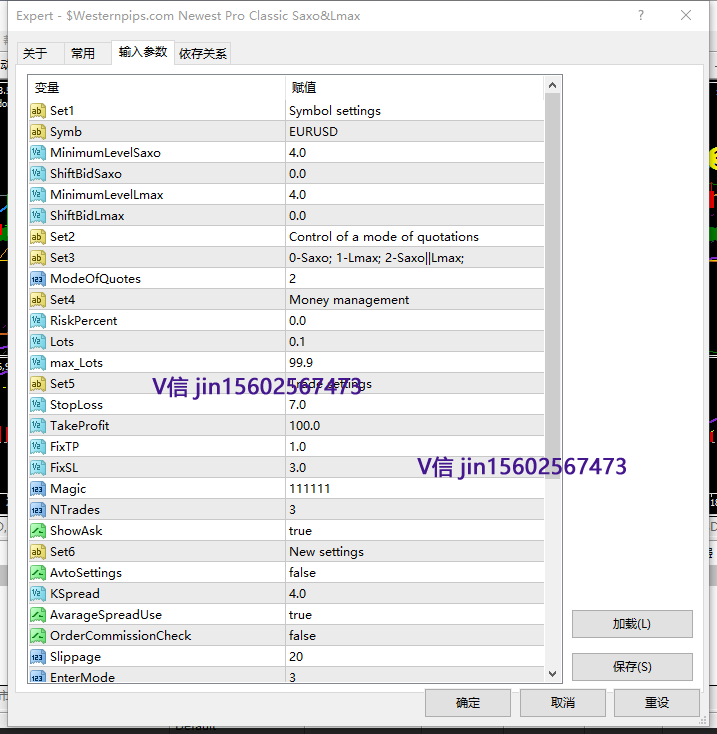Click the double-type icon beside MinimumLevelLmax
Image resolution: width=717 pixels, height=734 pixels.
pos(38,195)
